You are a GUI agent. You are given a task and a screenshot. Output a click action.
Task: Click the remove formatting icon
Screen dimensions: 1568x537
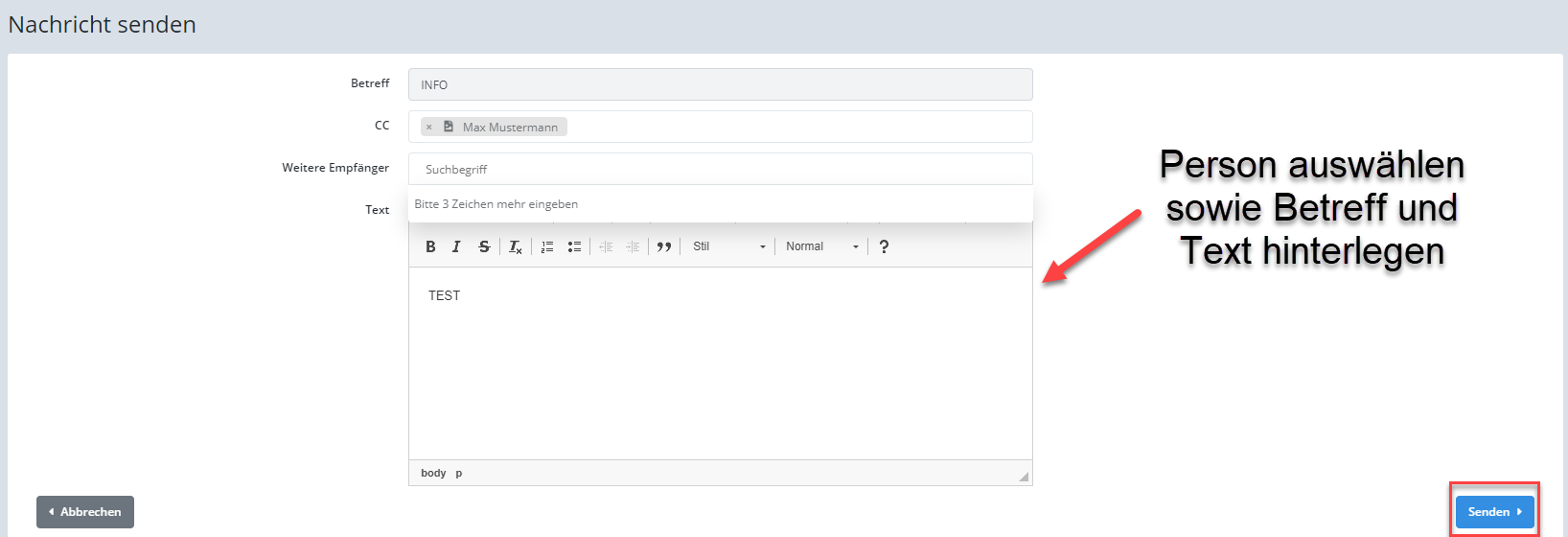(x=515, y=246)
